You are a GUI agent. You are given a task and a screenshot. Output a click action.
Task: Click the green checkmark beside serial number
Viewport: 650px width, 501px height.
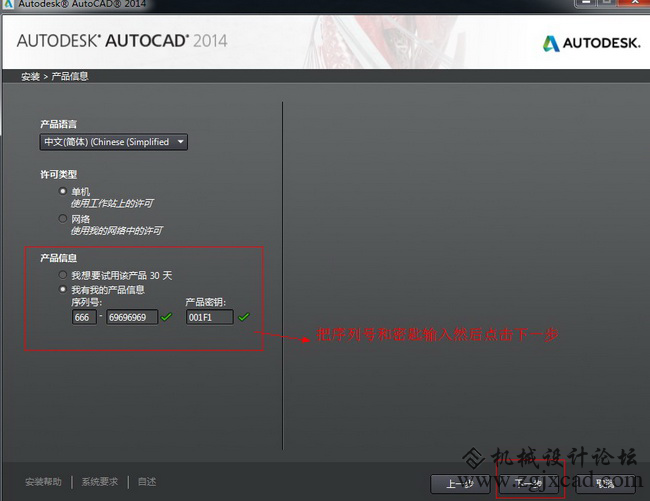point(166,317)
